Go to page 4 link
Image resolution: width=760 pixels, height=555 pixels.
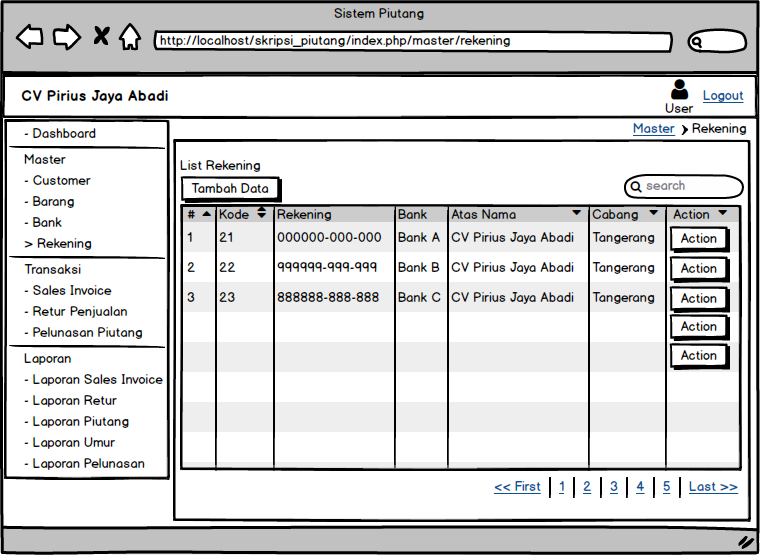(x=640, y=487)
